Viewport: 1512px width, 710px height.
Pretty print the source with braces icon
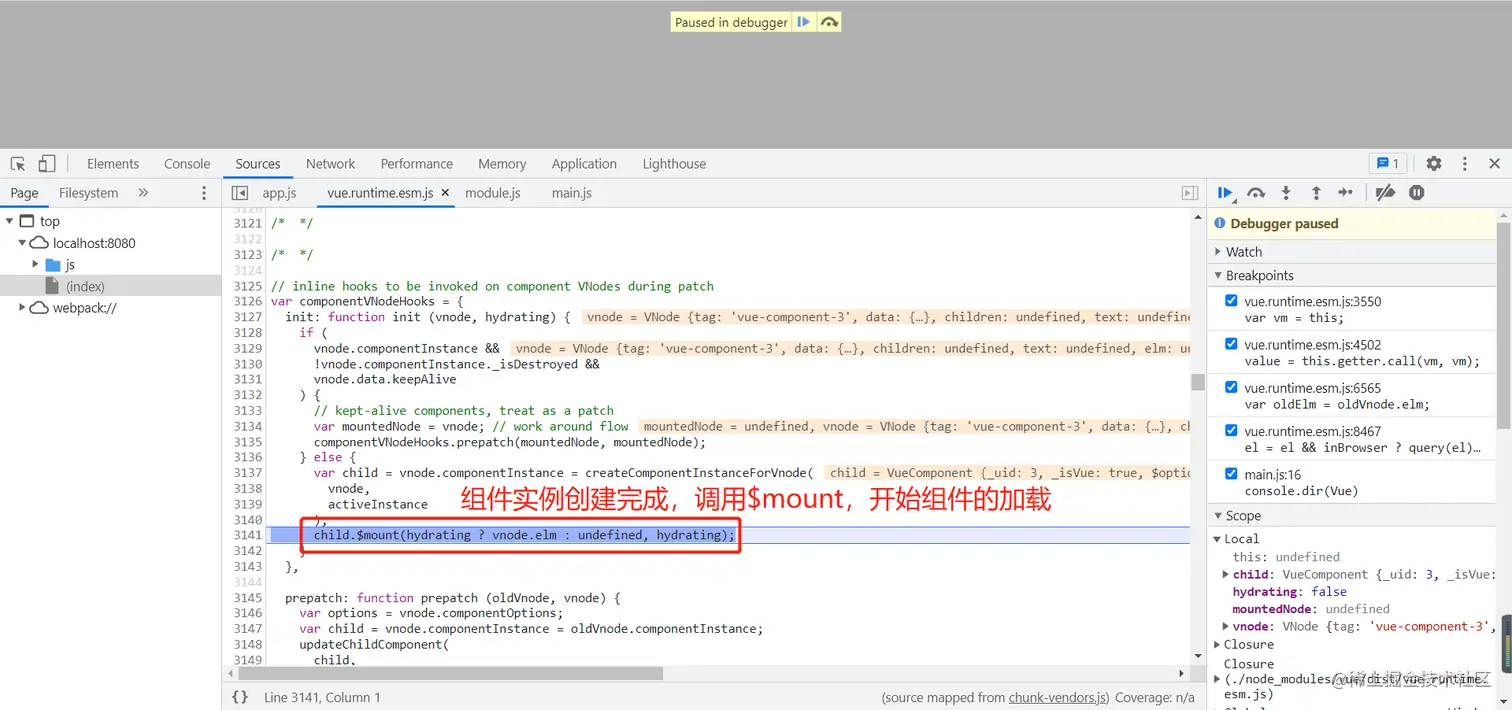click(x=240, y=697)
